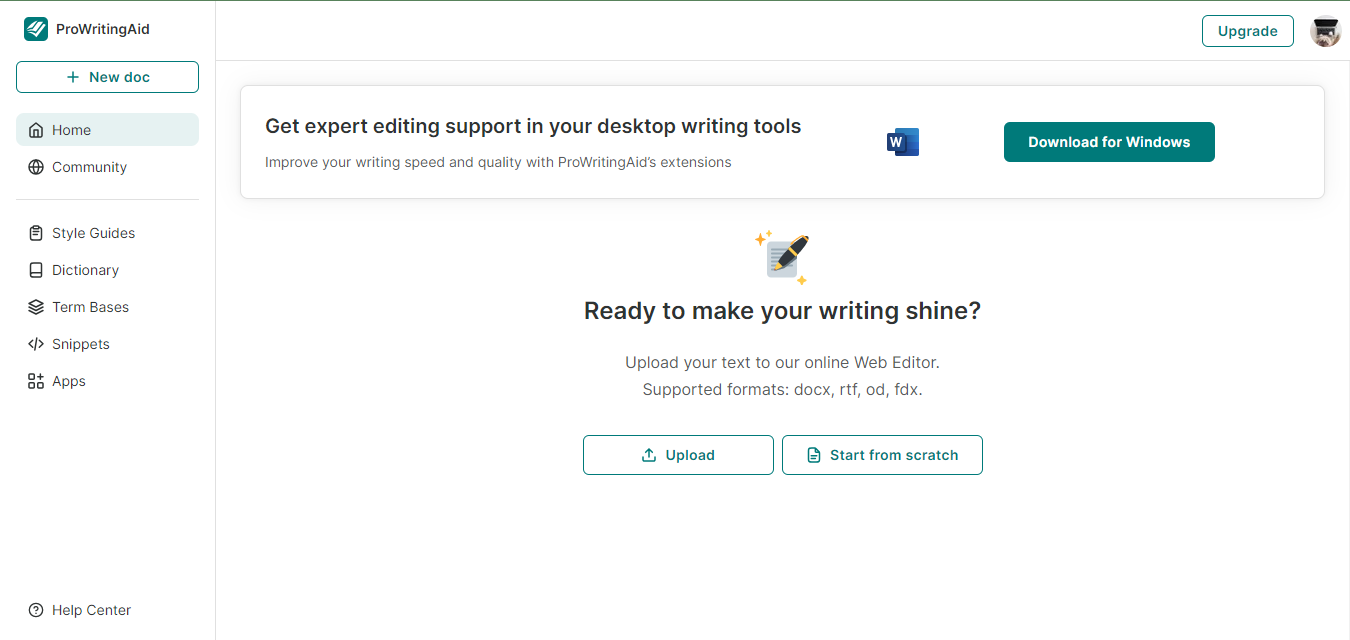
Task: Open the user profile avatar
Action: pyautogui.click(x=1325, y=31)
